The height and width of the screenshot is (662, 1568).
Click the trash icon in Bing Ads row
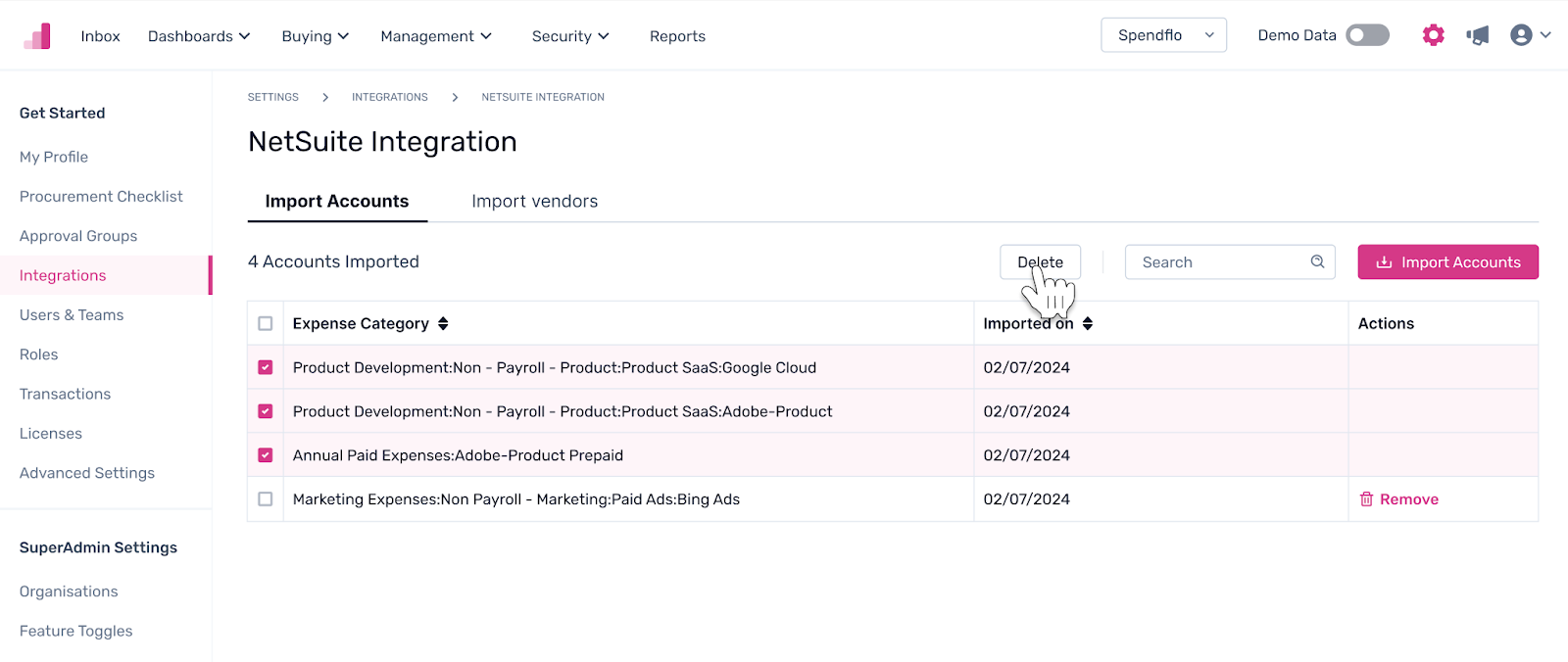click(1366, 499)
